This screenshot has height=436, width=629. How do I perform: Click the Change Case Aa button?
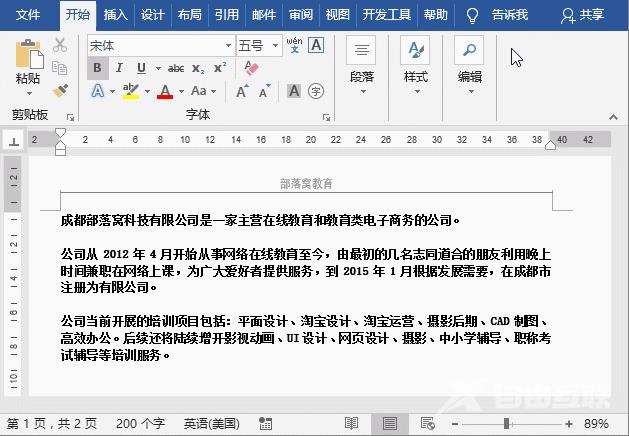click(x=199, y=91)
